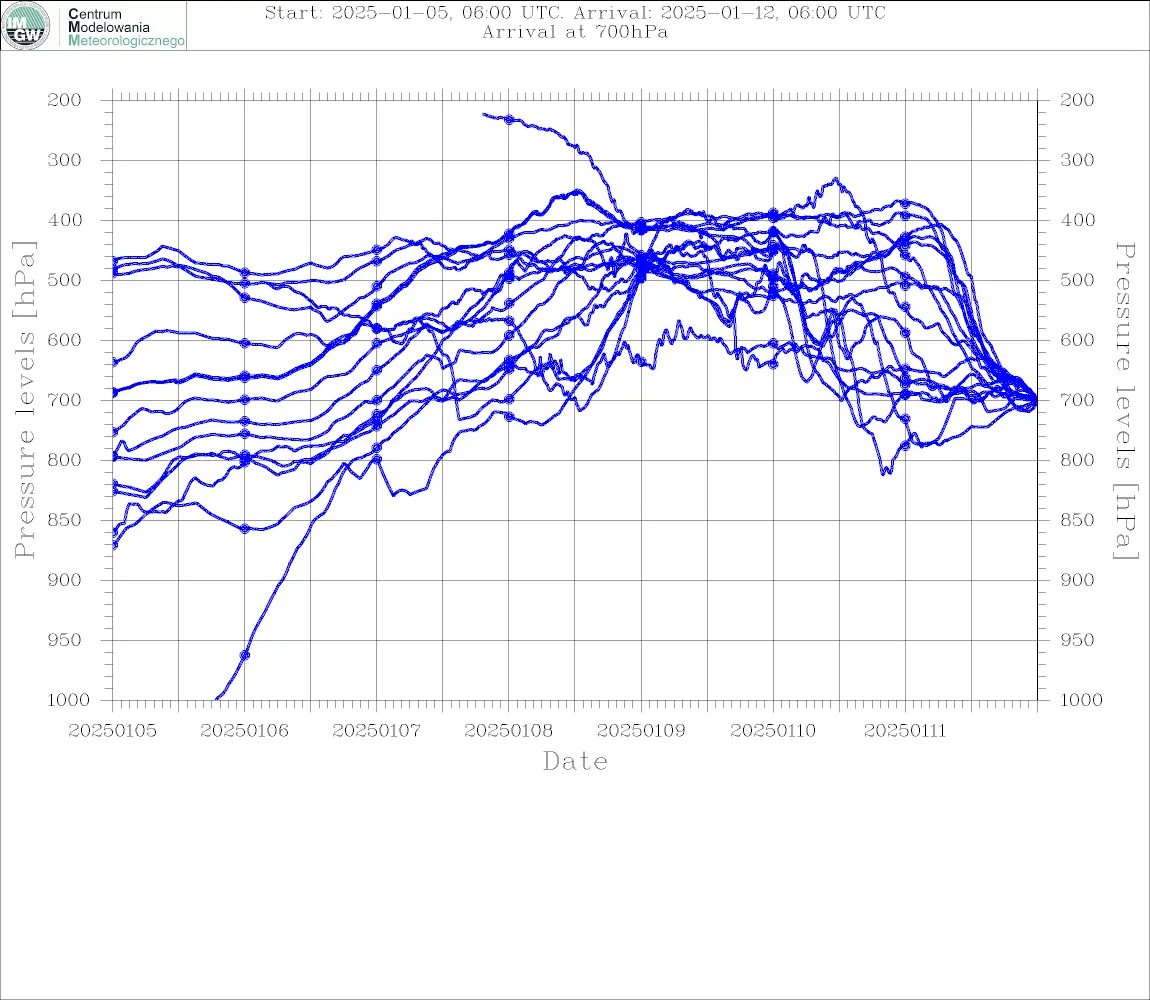Click the topmost trajectory marker on 20250108 near 230 hPa
Viewport: 1150px width, 1000px height.
(x=509, y=120)
